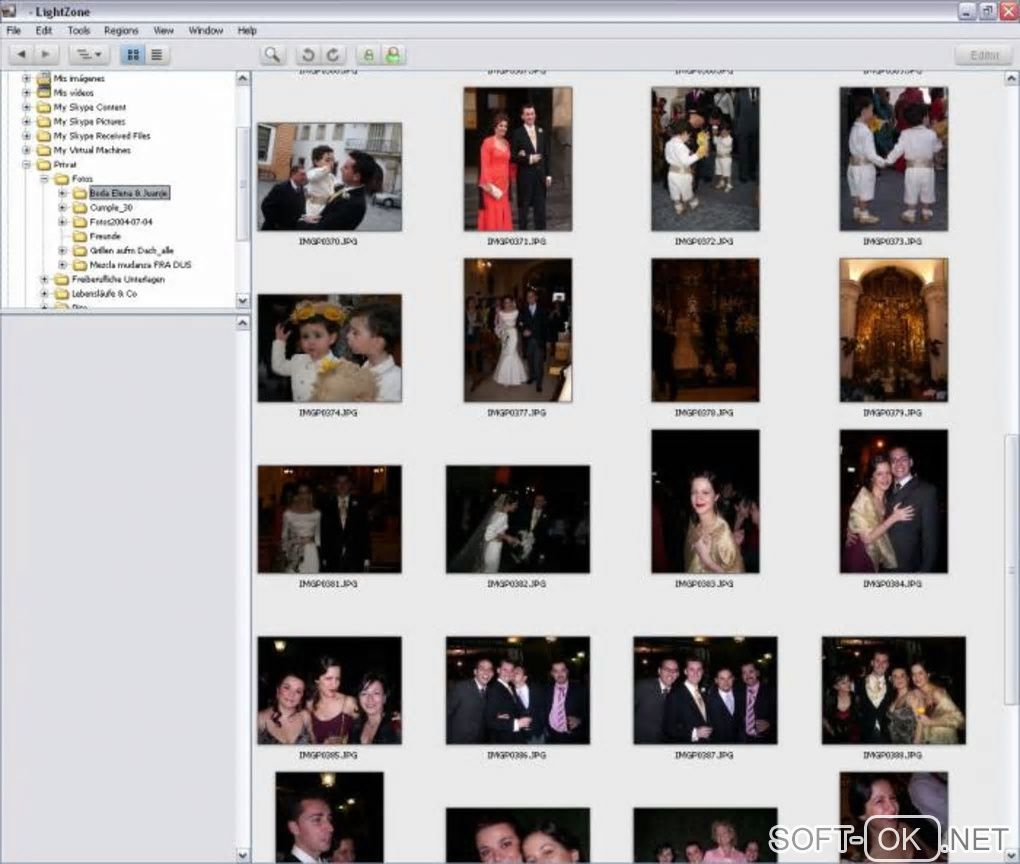Click the folder tree scroll-down arrow
The image size is (1020, 864).
243,300
